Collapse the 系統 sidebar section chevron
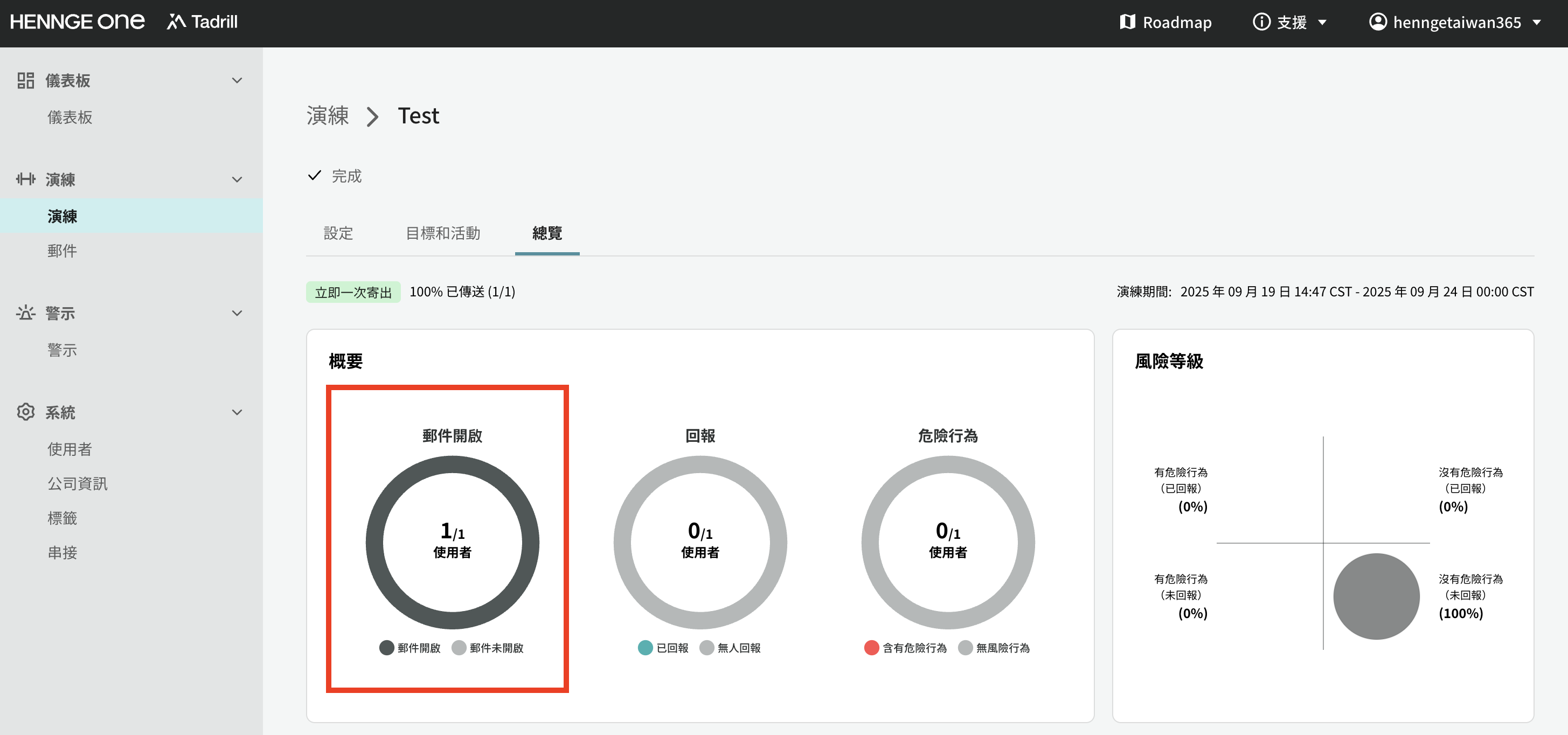Viewport: 1568px width, 735px height. [x=237, y=412]
